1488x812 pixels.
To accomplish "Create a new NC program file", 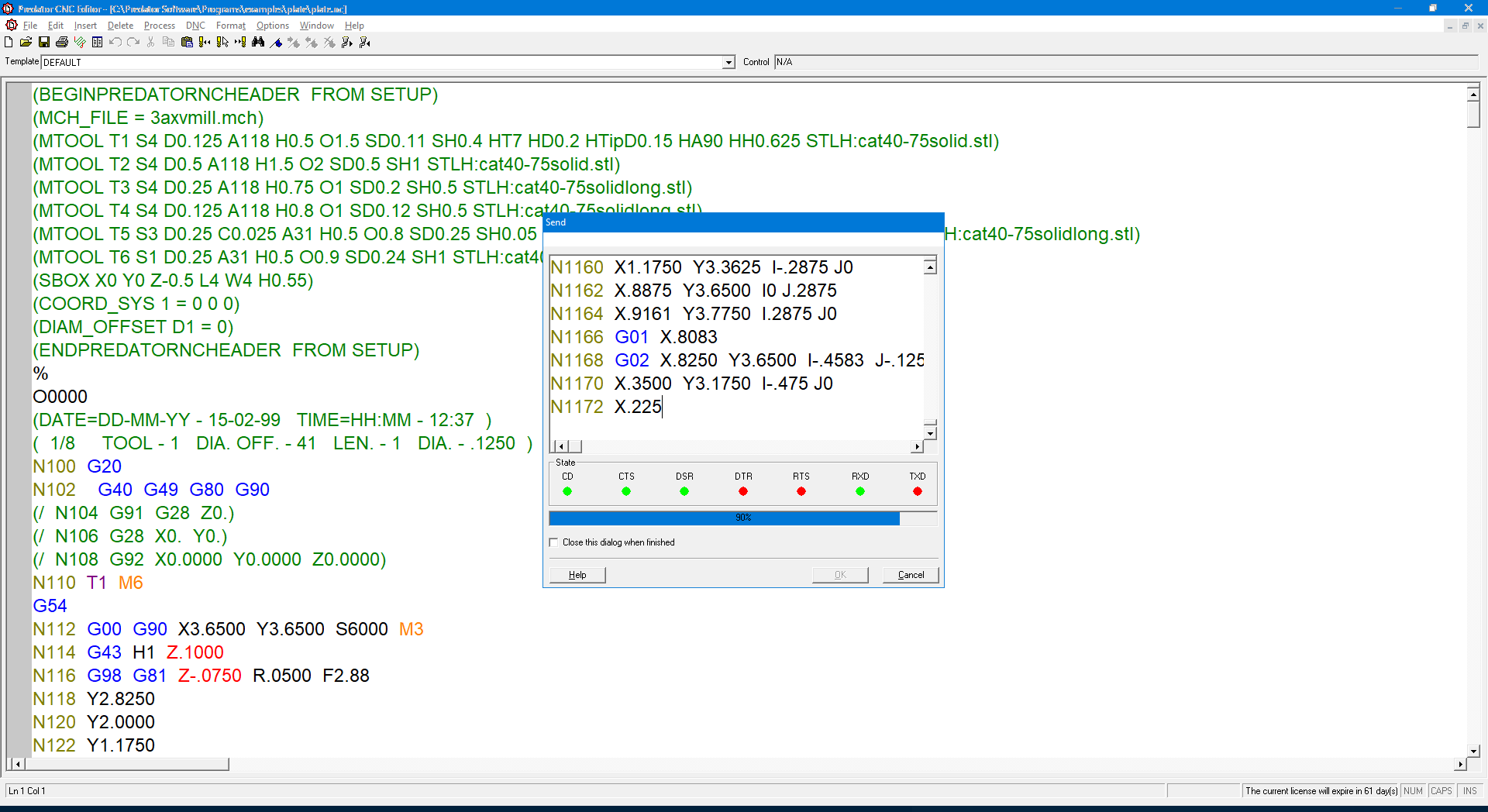I will click(x=8, y=43).
